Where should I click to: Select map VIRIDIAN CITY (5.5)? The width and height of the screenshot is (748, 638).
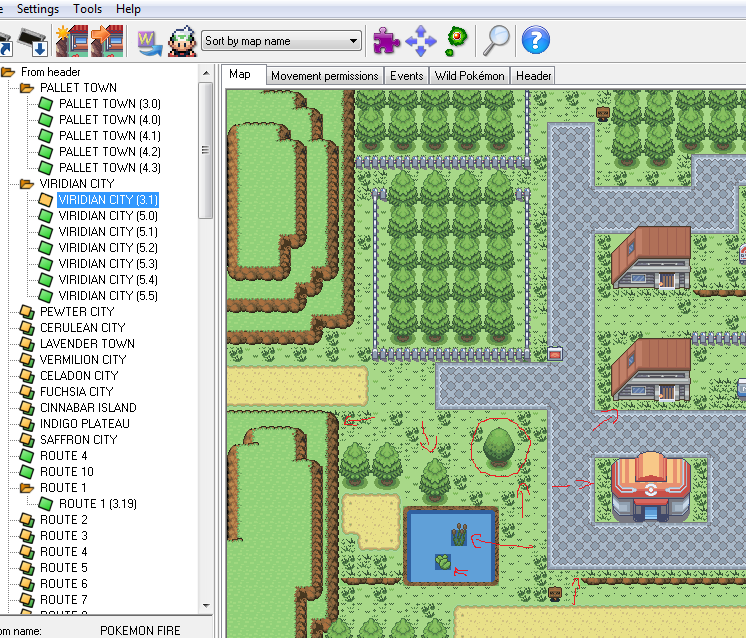[108, 296]
